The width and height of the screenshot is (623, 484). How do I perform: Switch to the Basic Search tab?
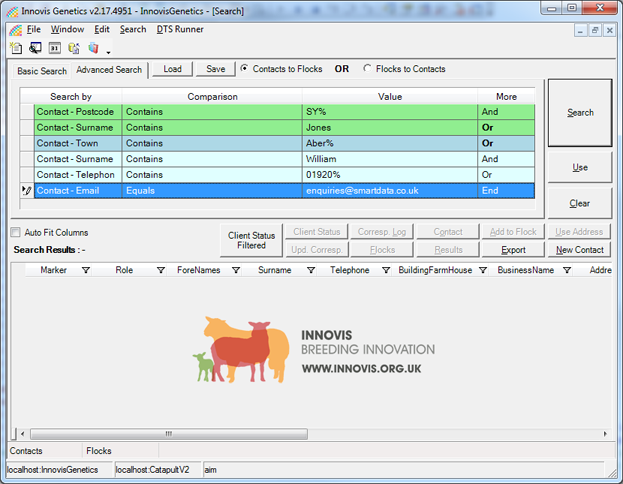(x=42, y=71)
